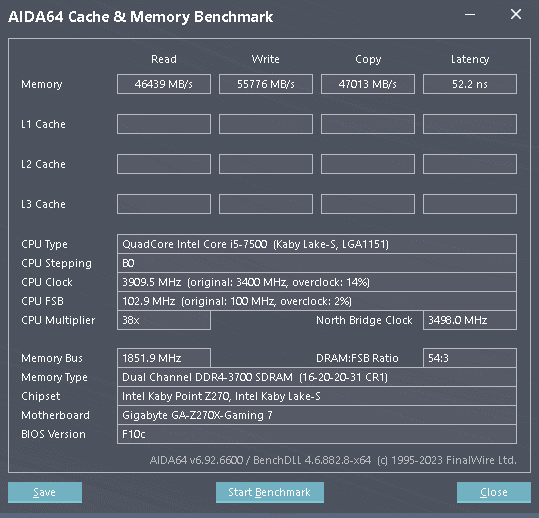Click the empty L3 Cache Write field
Image resolution: width=539 pixels, height=518 pixels.
[266, 204]
